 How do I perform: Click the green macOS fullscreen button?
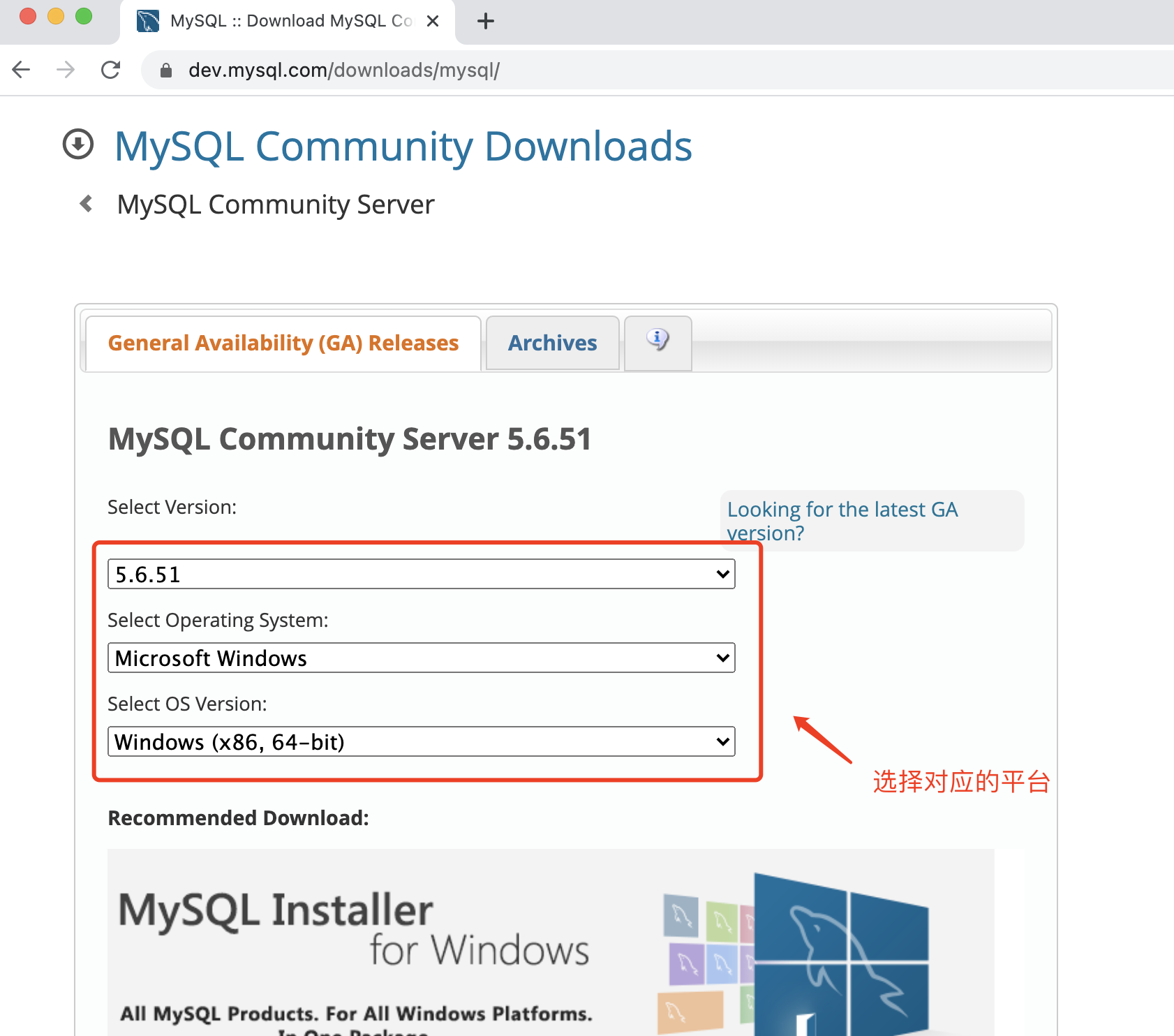pyautogui.click(x=84, y=16)
